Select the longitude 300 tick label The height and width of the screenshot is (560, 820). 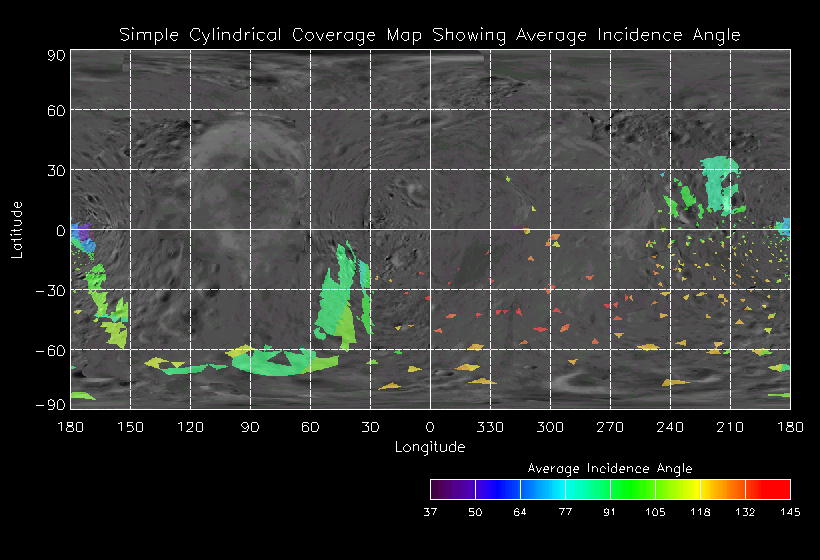point(550,427)
